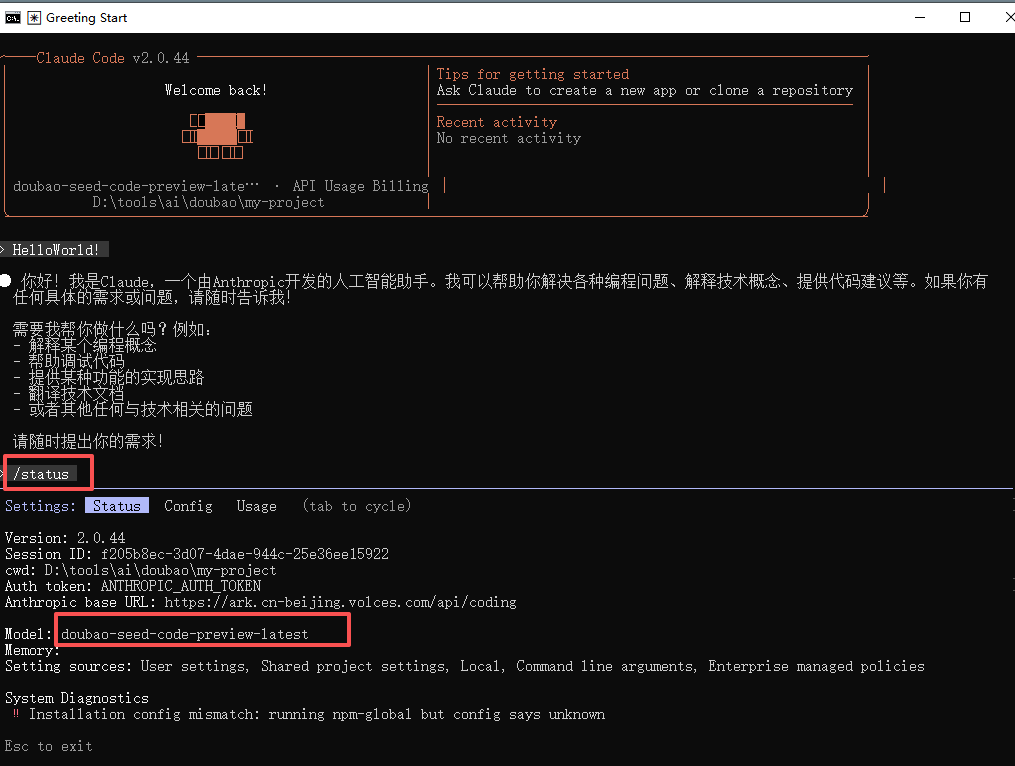Click the line 提供某种功能的实现思路
This screenshot has width=1015, height=766.
(109, 377)
